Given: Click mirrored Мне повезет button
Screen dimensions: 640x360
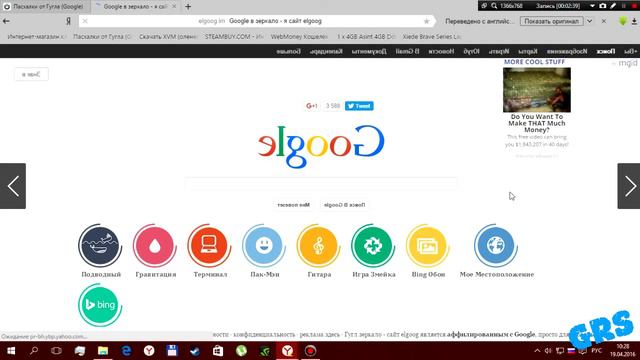Looking at the screenshot, I should tap(293, 205).
